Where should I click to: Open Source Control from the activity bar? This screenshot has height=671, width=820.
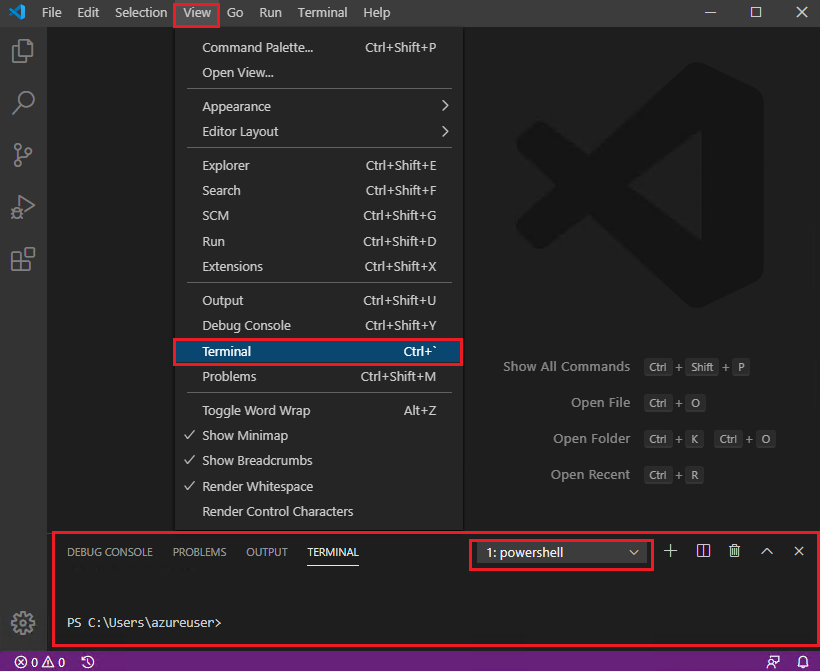coord(22,155)
